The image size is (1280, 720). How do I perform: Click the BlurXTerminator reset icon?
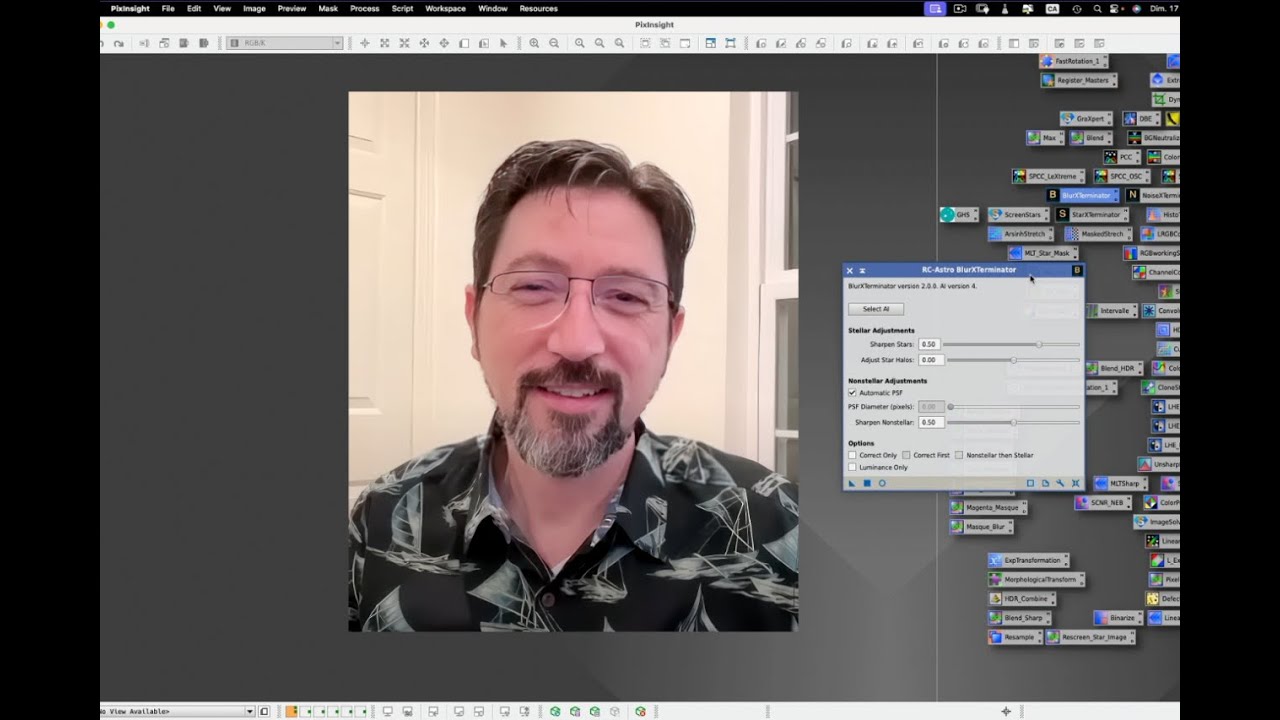(x=1076, y=483)
